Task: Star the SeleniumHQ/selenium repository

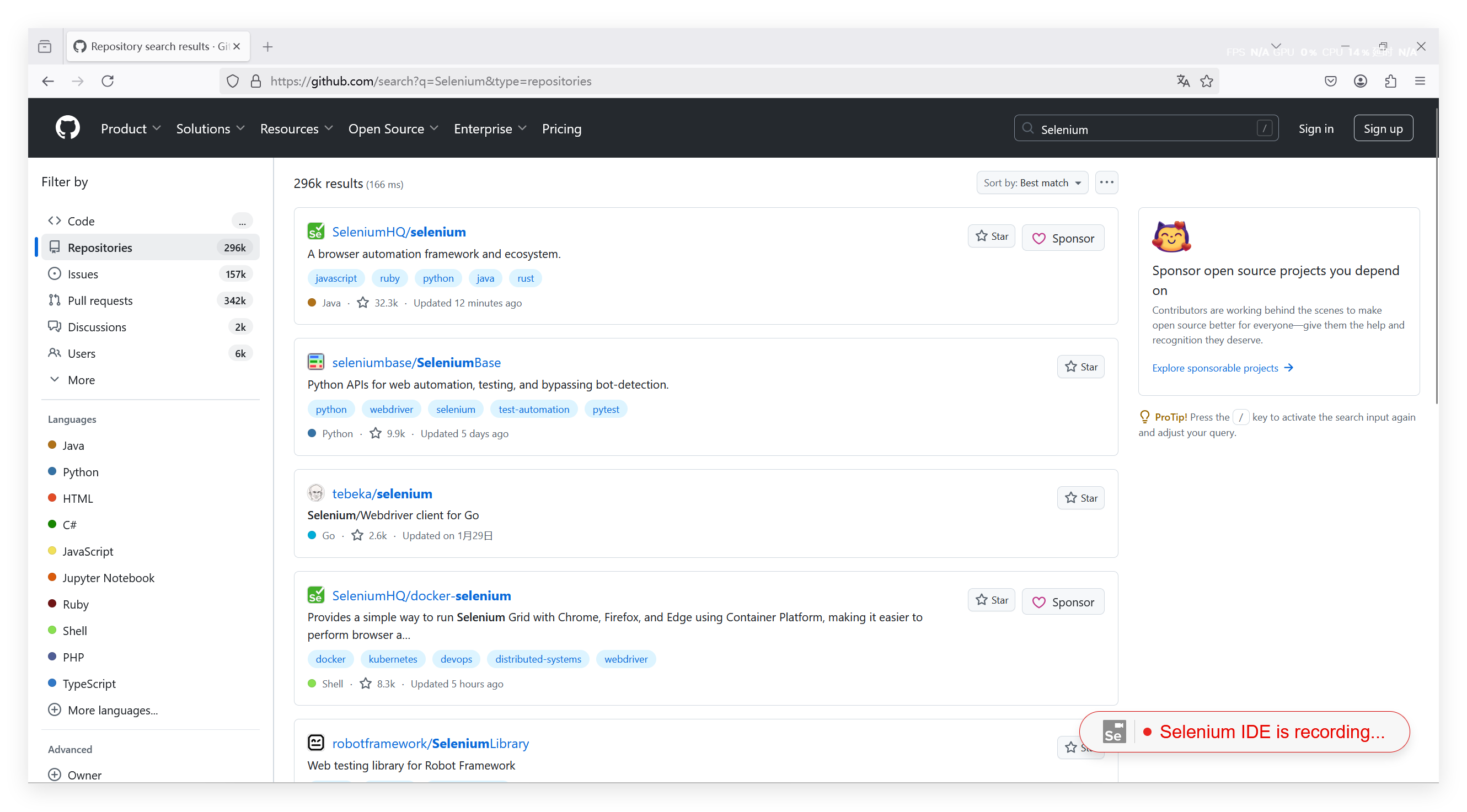Action: click(x=991, y=236)
